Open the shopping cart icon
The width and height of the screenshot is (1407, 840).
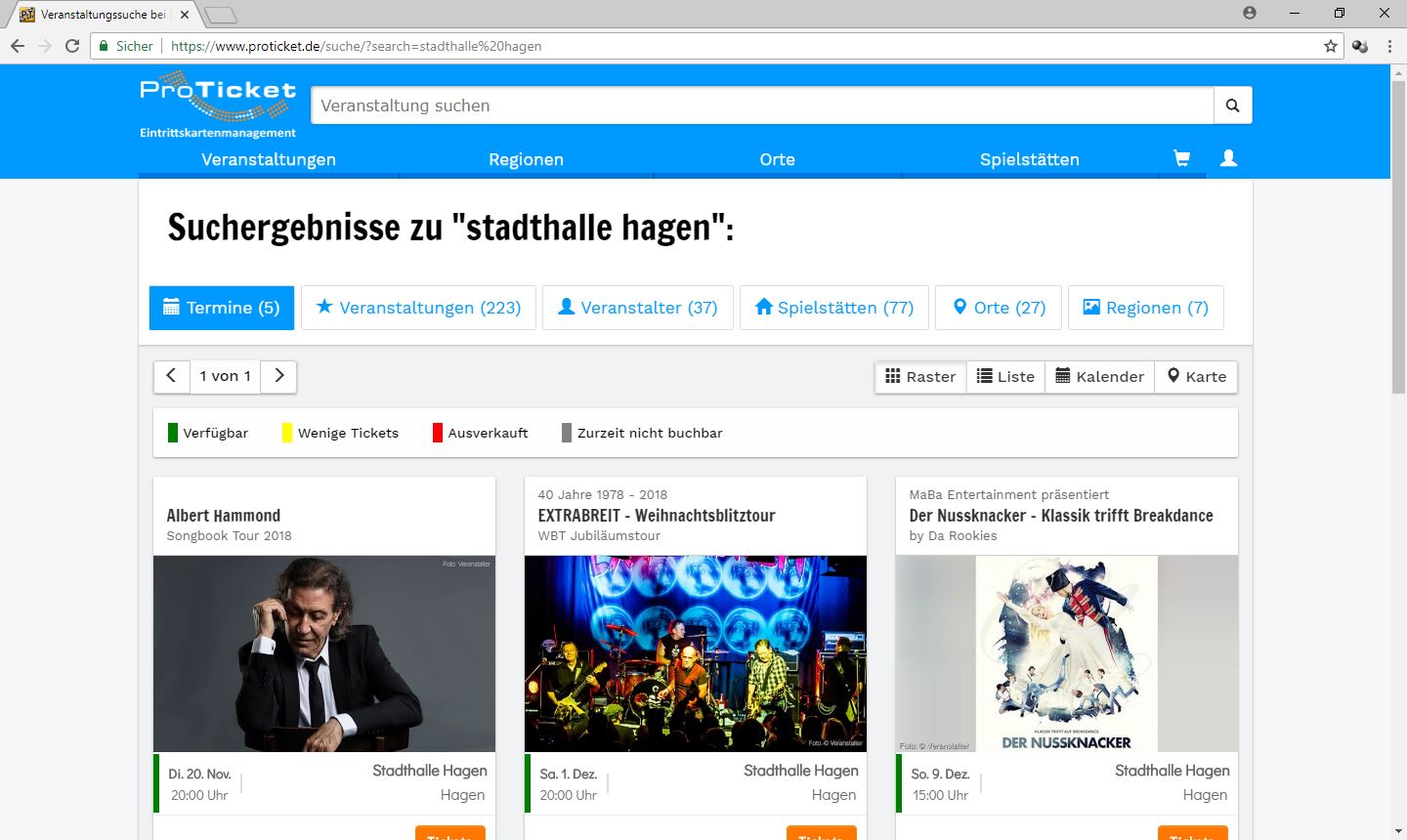[x=1181, y=158]
